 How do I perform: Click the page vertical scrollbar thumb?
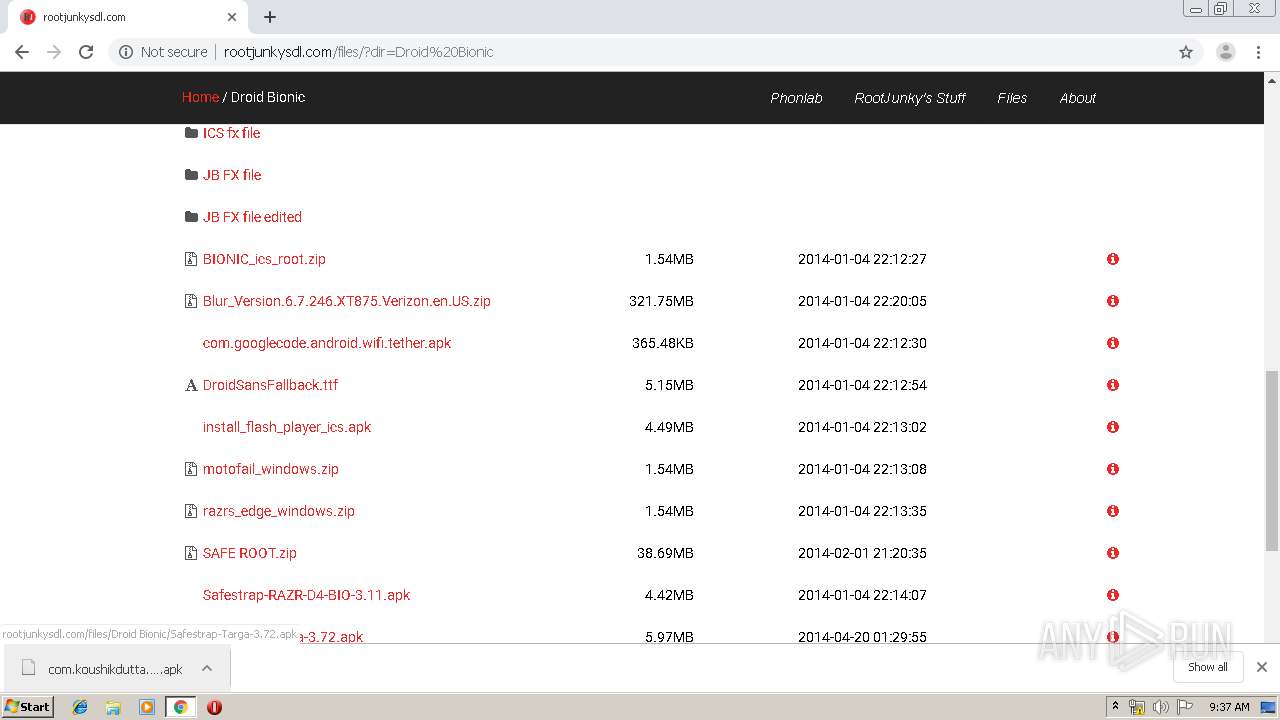click(x=1272, y=460)
